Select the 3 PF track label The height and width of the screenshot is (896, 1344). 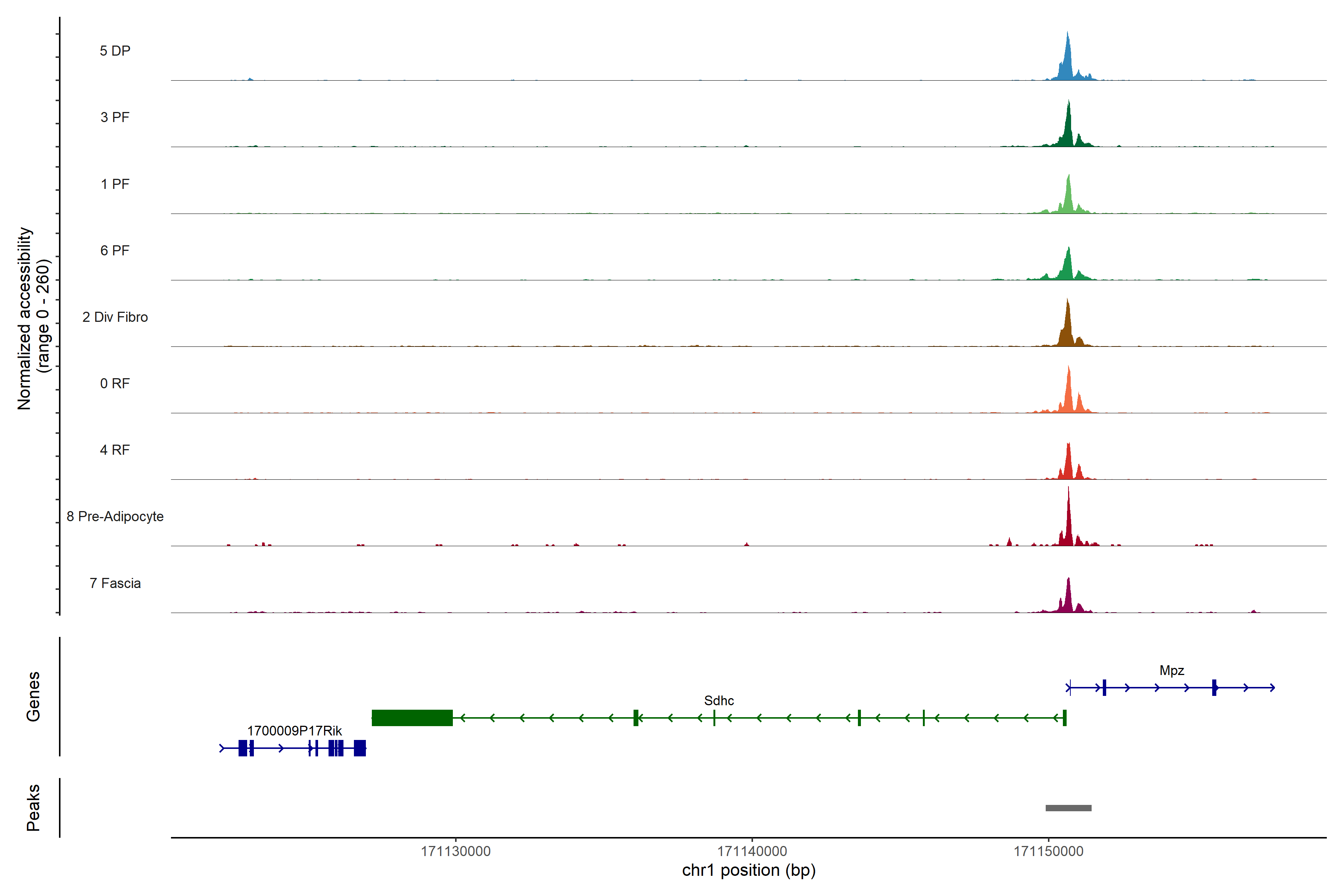tap(115, 118)
